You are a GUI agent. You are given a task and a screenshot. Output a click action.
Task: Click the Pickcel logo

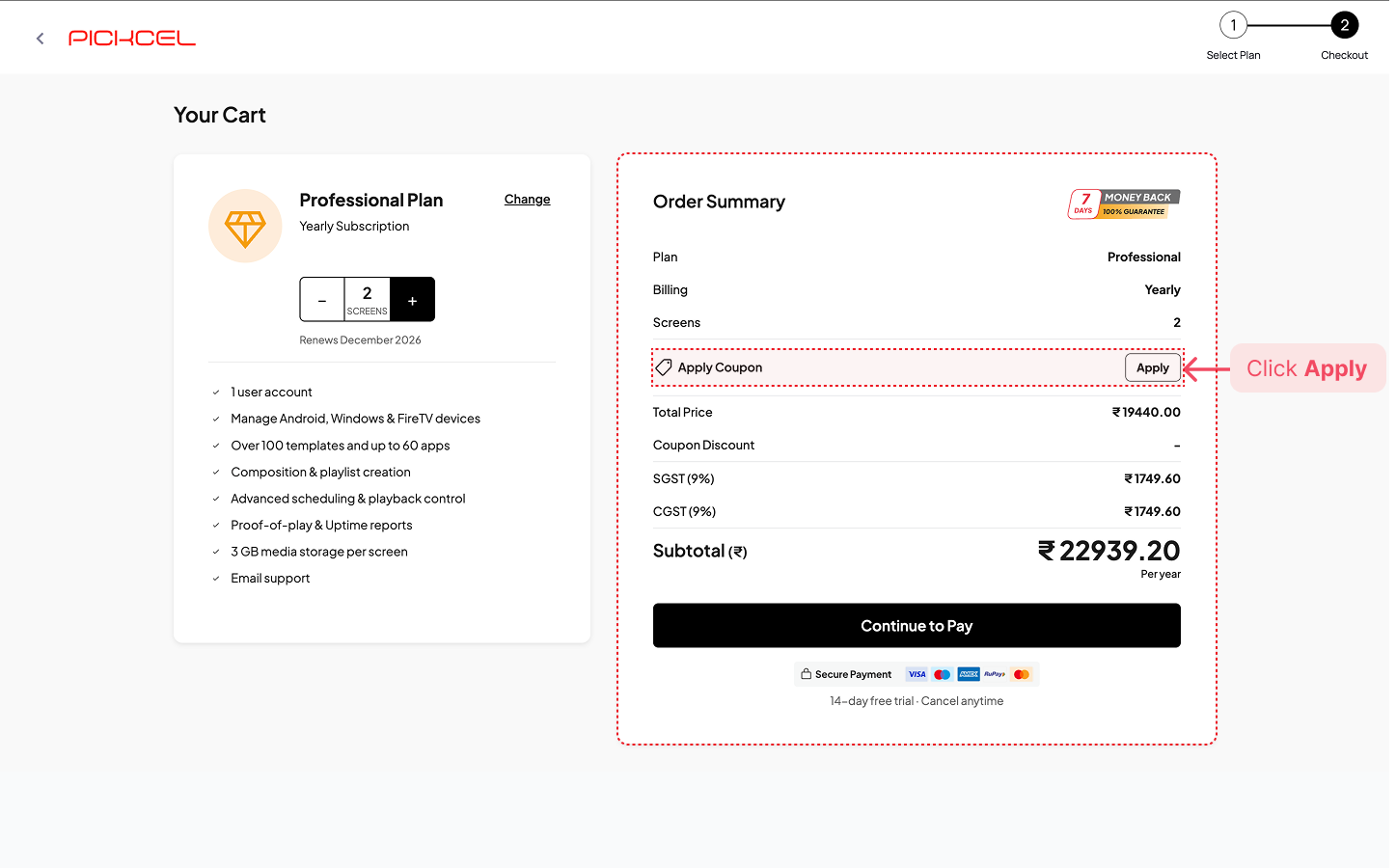click(x=132, y=39)
